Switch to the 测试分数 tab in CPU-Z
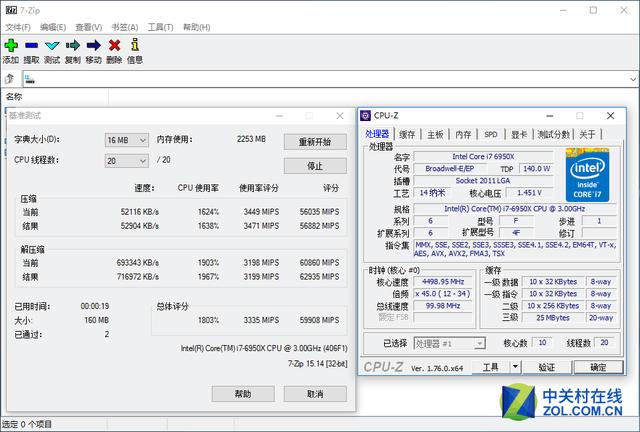The image size is (640, 432). click(x=553, y=134)
